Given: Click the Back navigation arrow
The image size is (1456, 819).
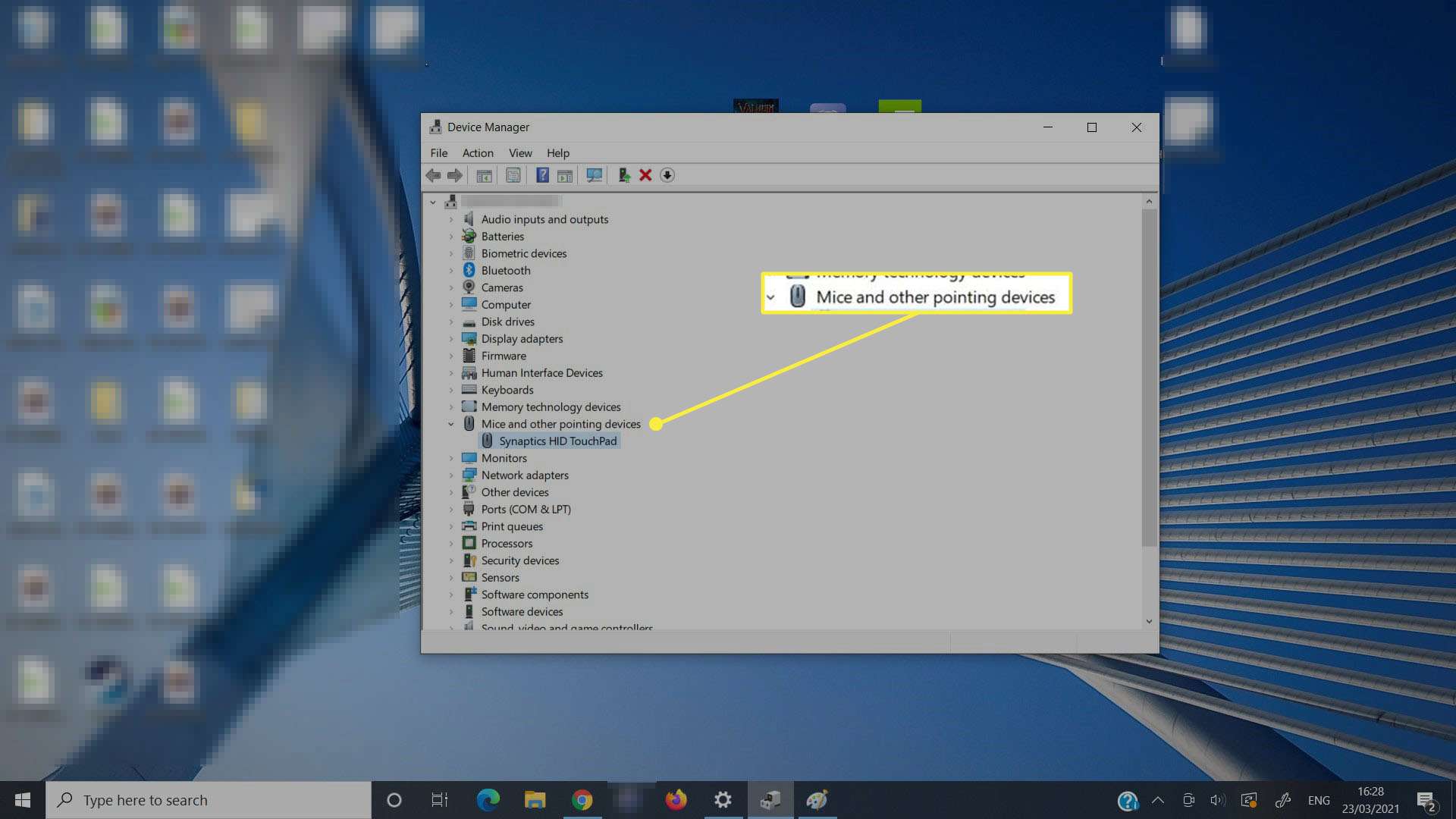Looking at the screenshot, I should (x=434, y=175).
